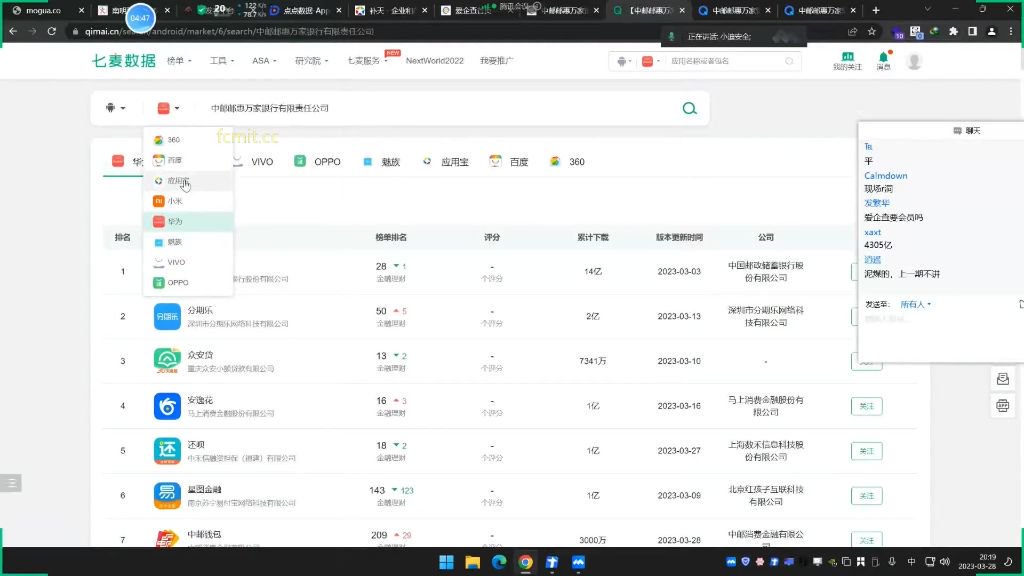
Task: Click the 累计下载 column header
Action: tap(592, 238)
